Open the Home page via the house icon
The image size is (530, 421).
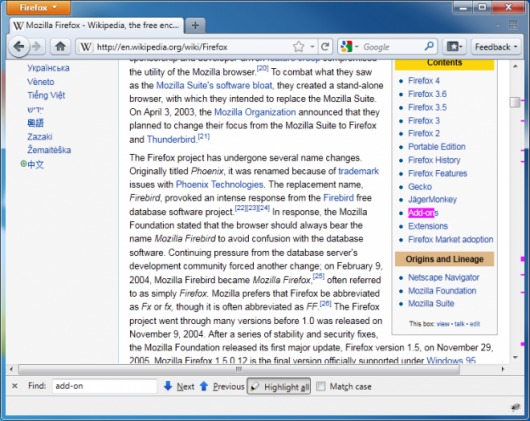[x=60, y=46]
